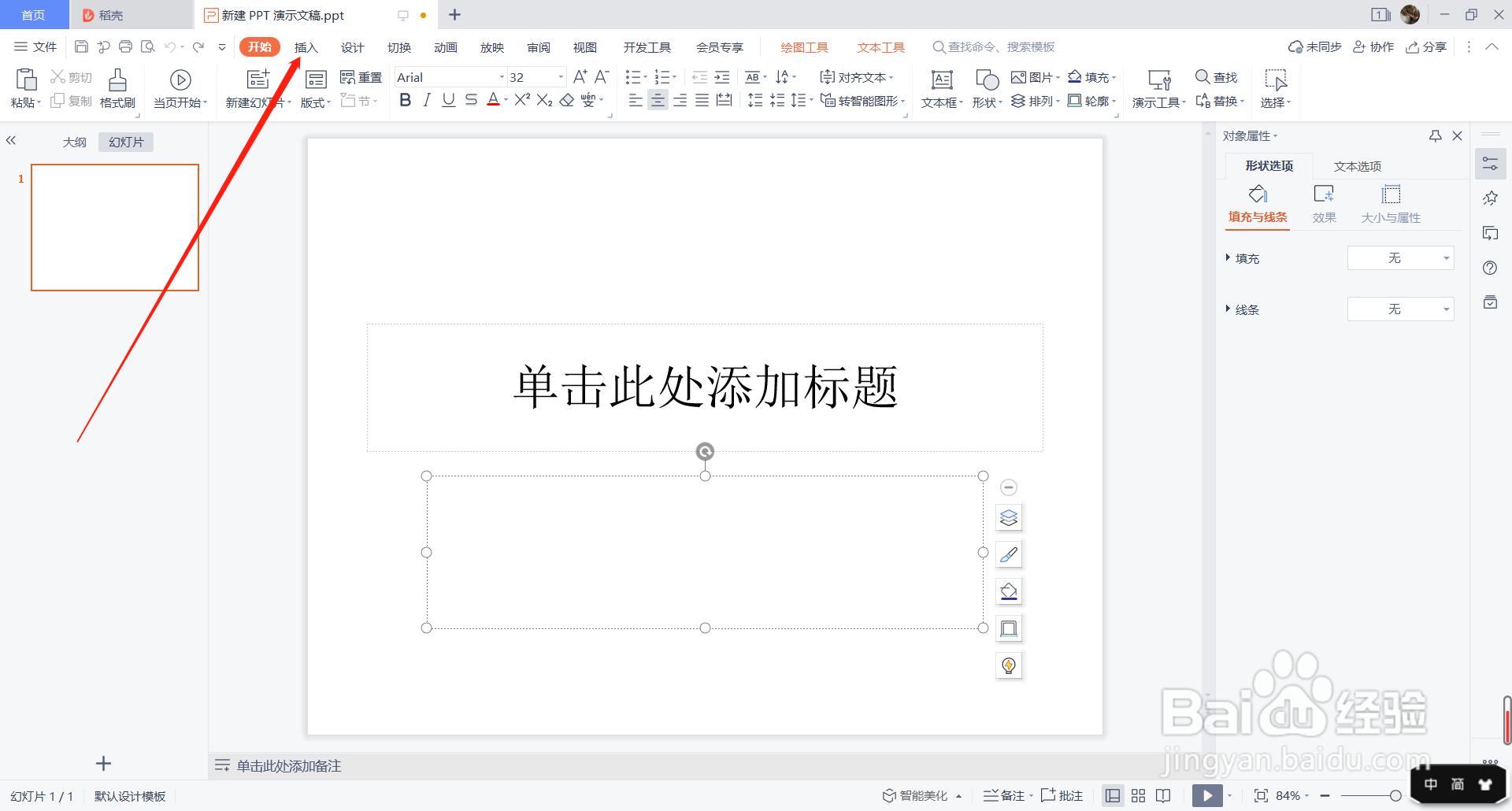This screenshot has width=1512, height=811.
Task: Switch to Normal view in status bar
Action: [x=1113, y=795]
